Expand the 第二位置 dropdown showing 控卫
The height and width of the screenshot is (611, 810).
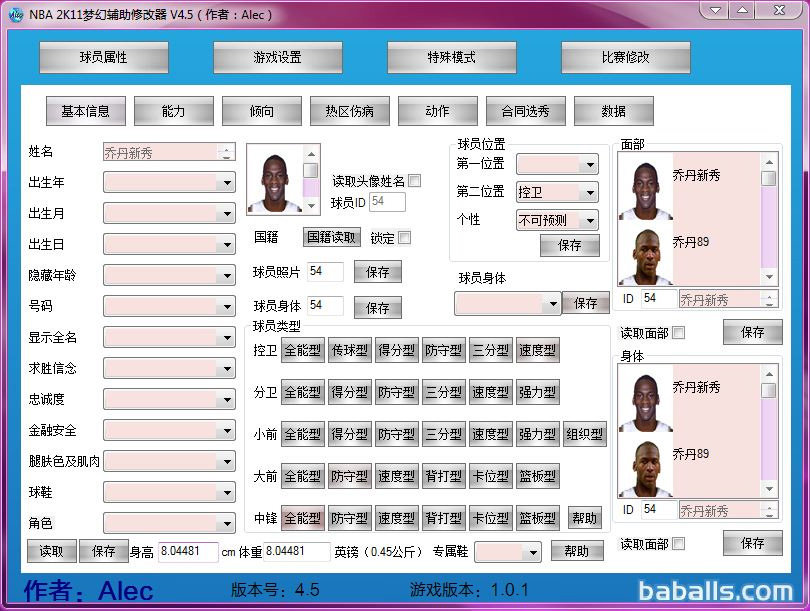(x=590, y=192)
